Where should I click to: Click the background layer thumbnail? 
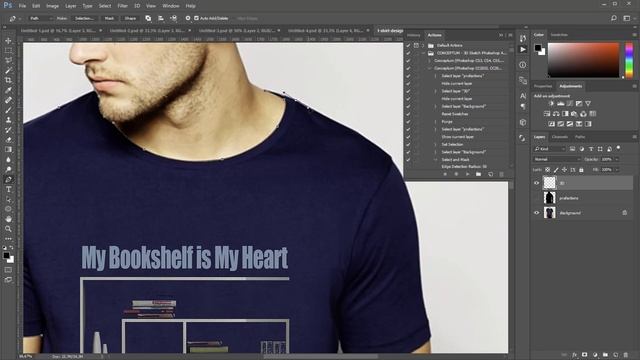[549, 213]
